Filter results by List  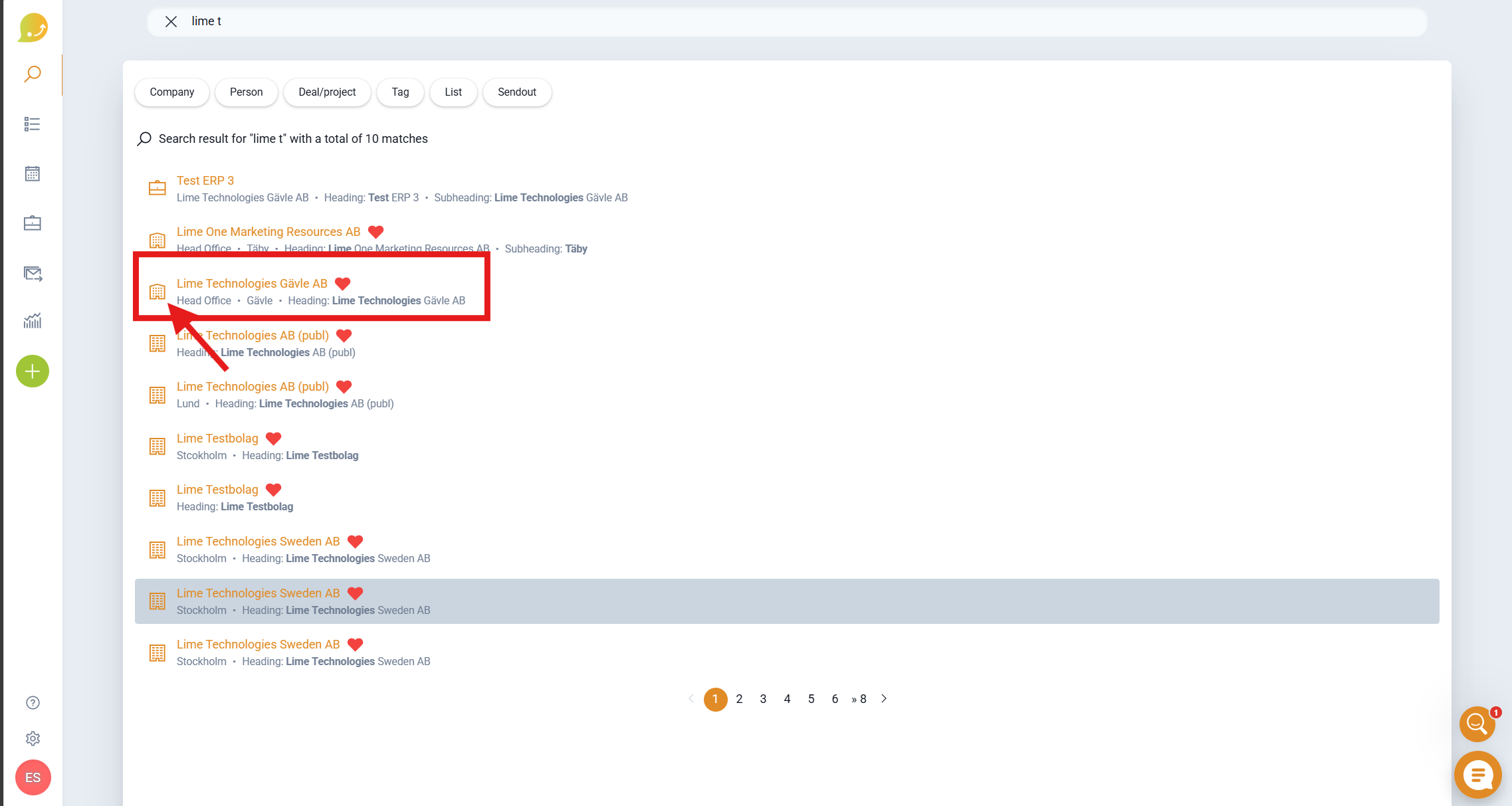453,92
